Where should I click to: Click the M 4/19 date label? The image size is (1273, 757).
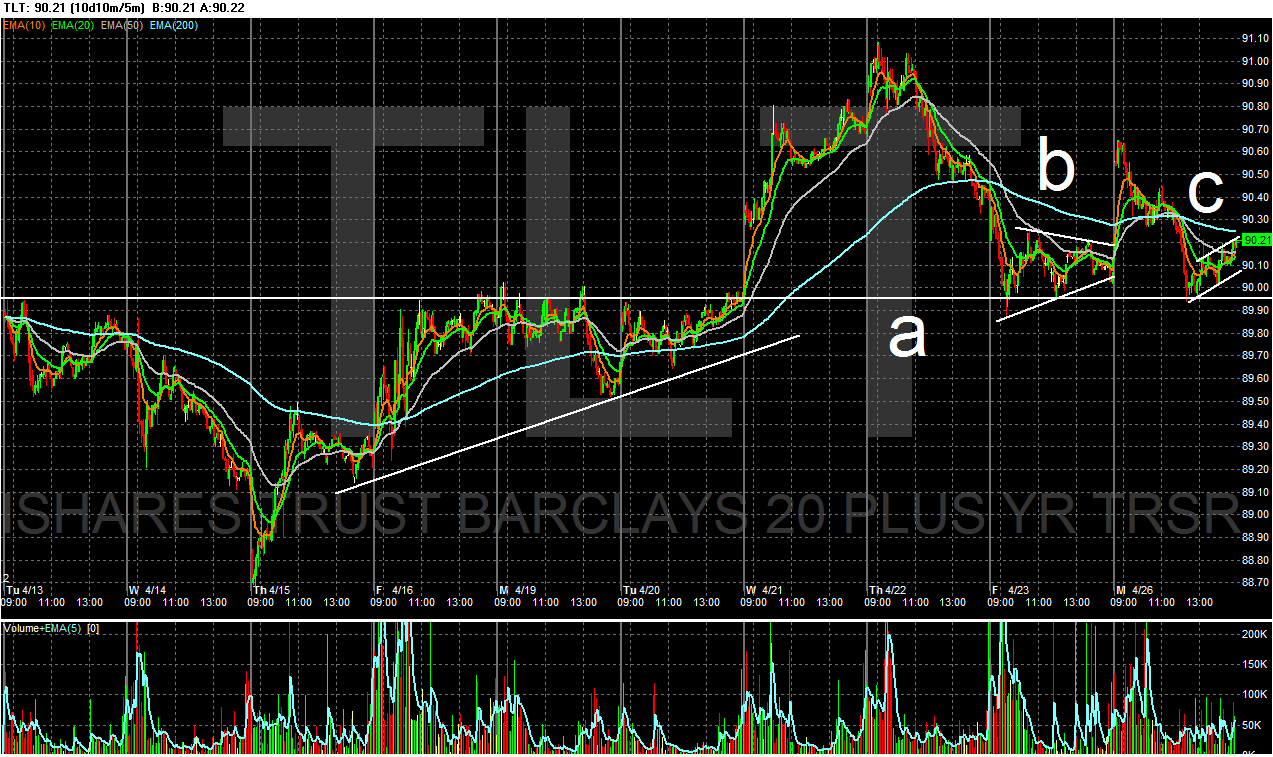coord(518,590)
